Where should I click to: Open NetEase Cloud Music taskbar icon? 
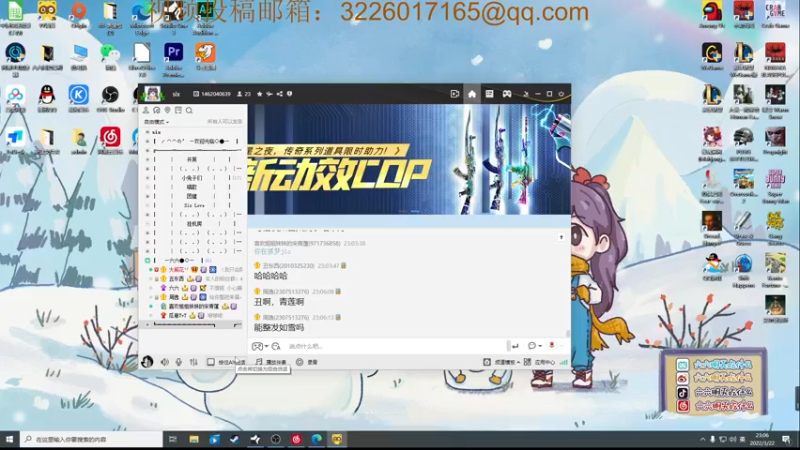[296, 439]
